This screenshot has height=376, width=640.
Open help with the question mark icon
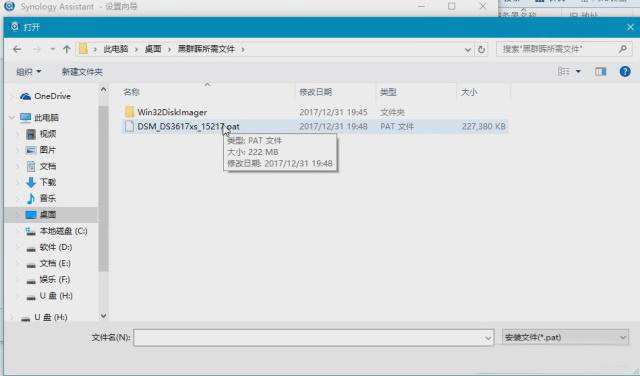coord(624,71)
